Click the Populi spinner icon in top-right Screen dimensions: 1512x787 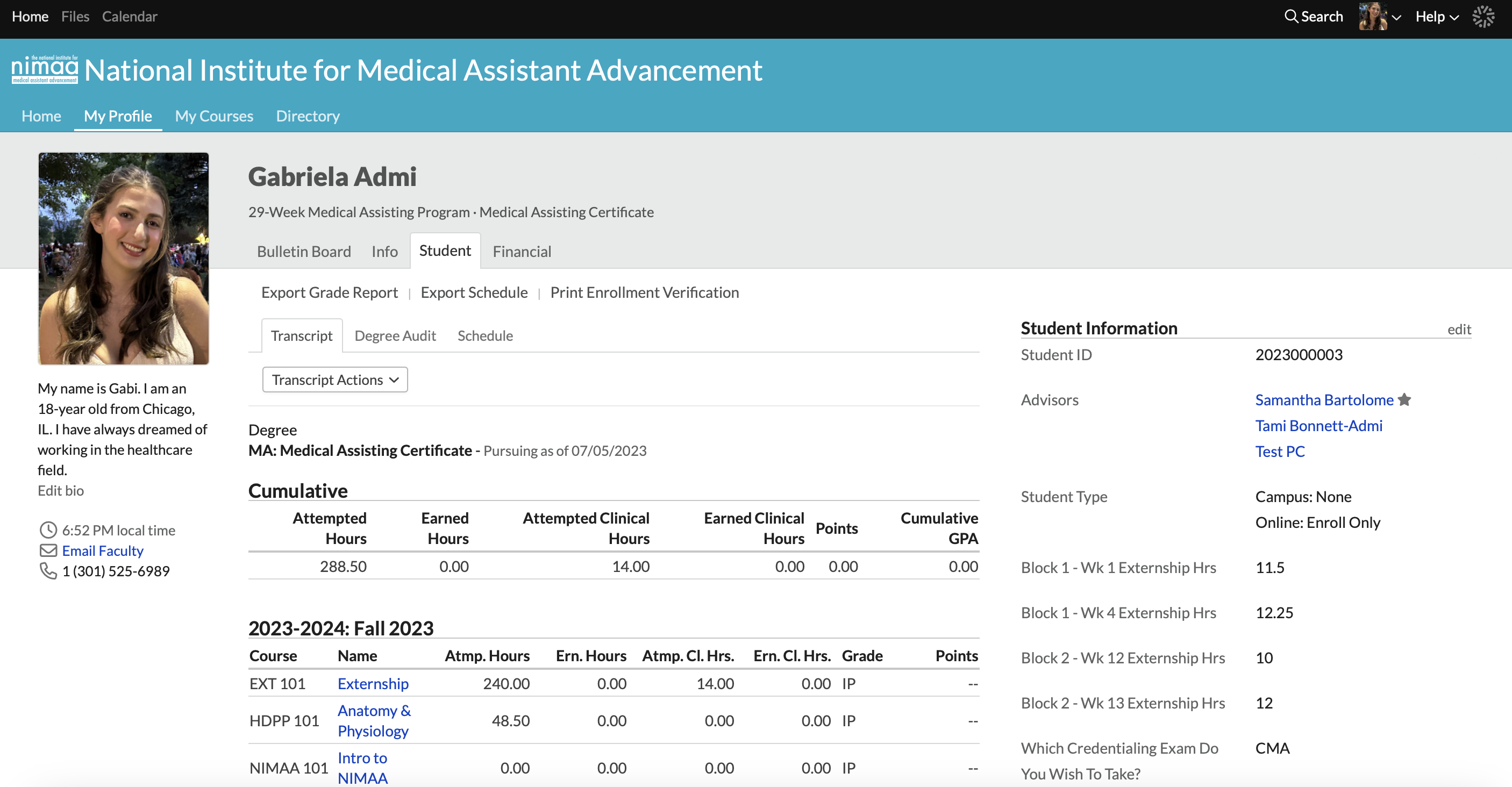click(1484, 17)
